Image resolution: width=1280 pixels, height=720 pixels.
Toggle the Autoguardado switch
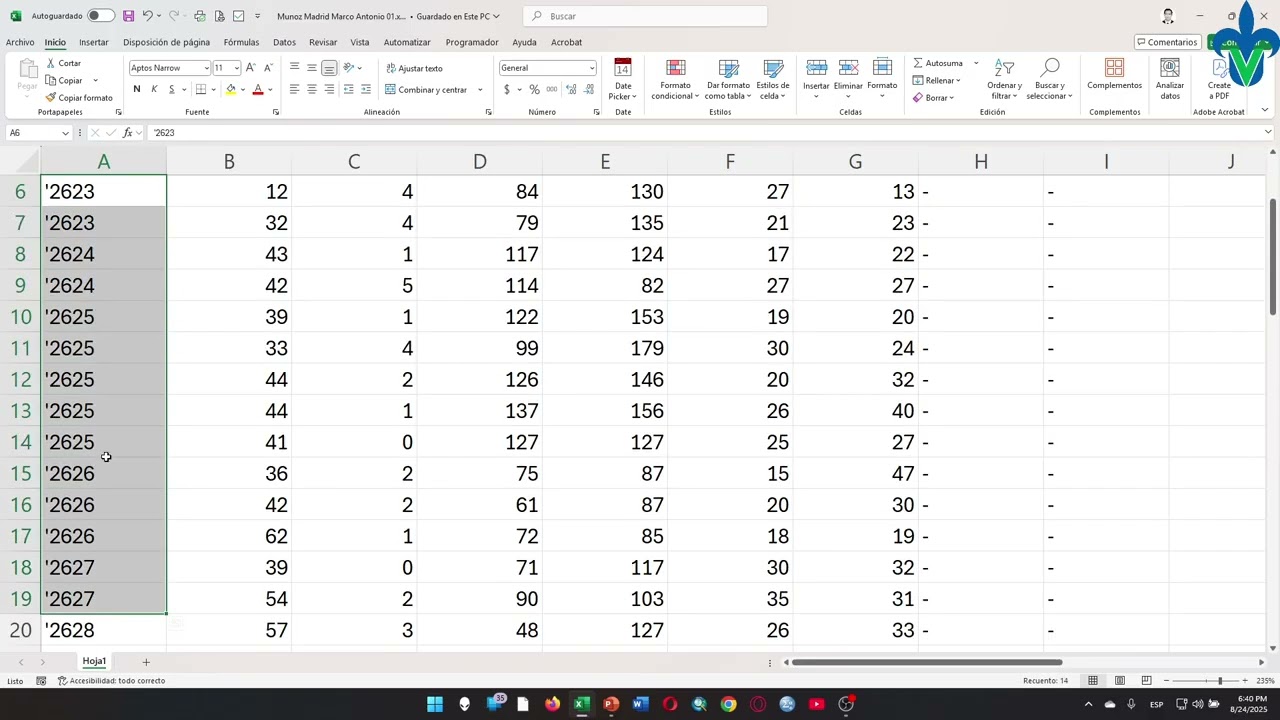[101, 16]
